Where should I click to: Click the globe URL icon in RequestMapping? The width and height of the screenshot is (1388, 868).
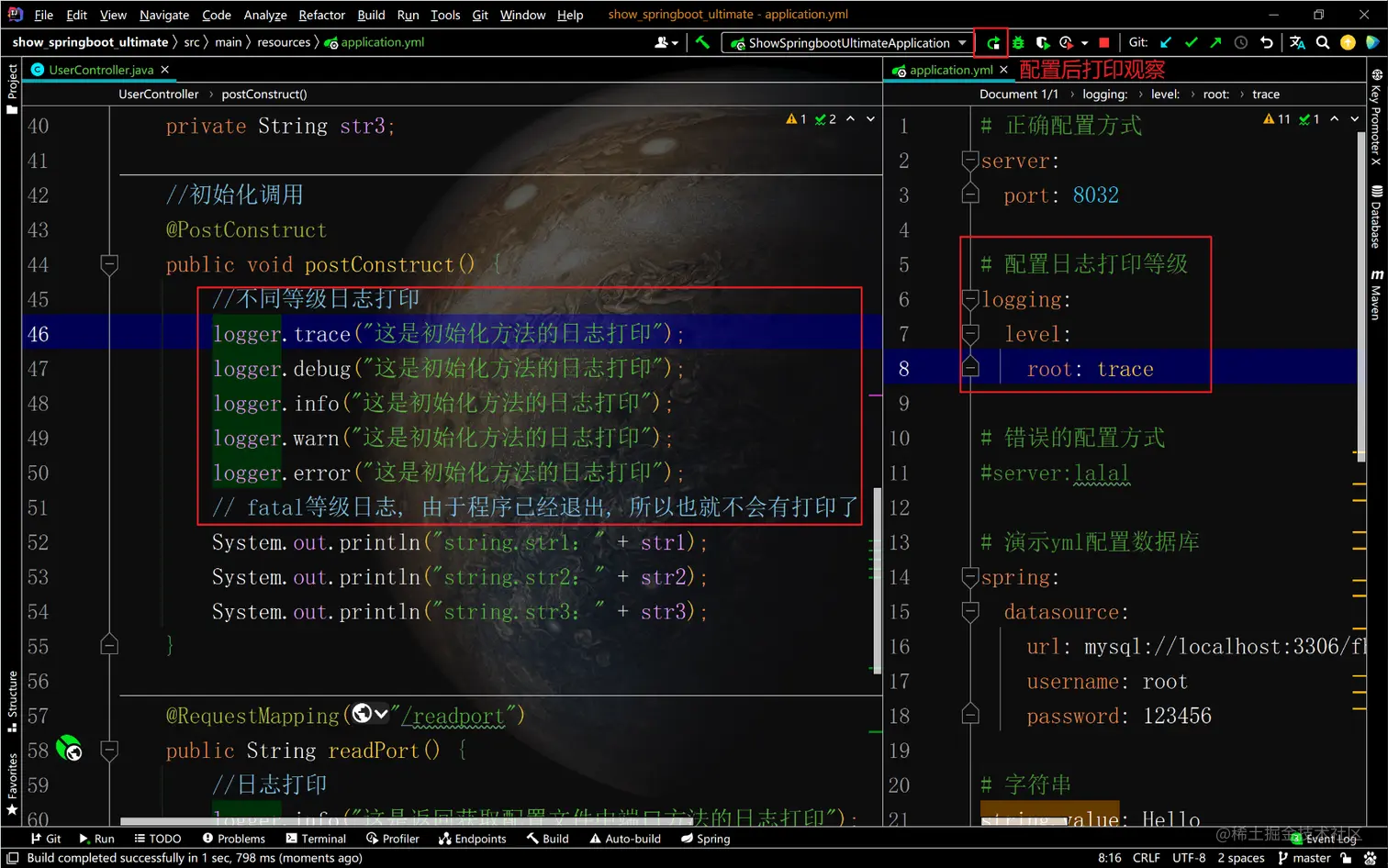[362, 714]
